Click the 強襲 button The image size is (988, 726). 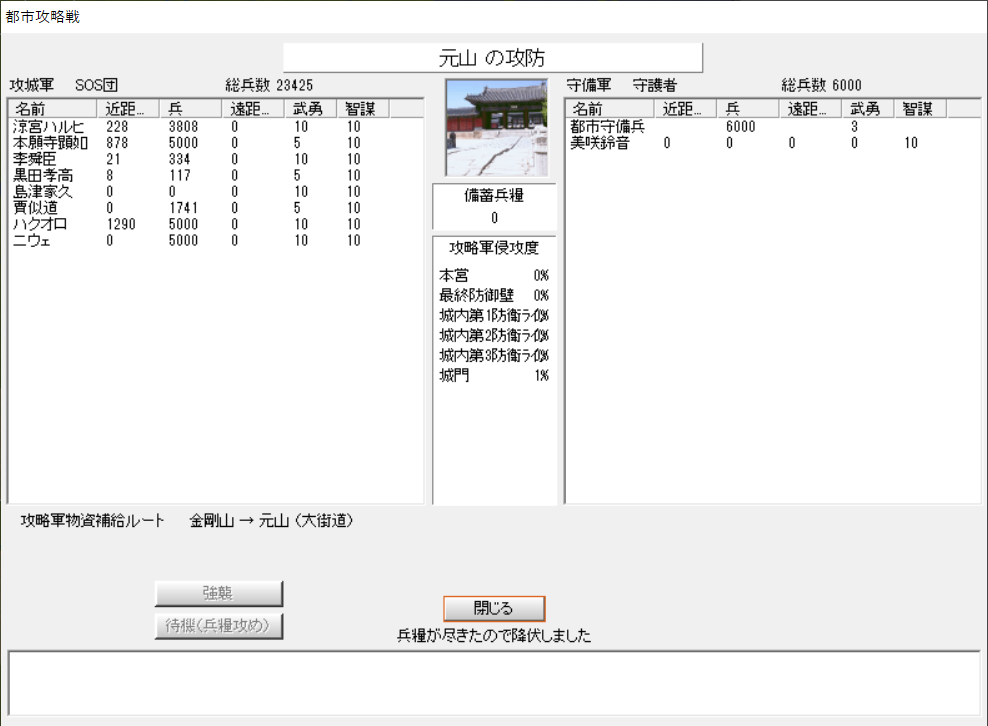tap(219, 593)
